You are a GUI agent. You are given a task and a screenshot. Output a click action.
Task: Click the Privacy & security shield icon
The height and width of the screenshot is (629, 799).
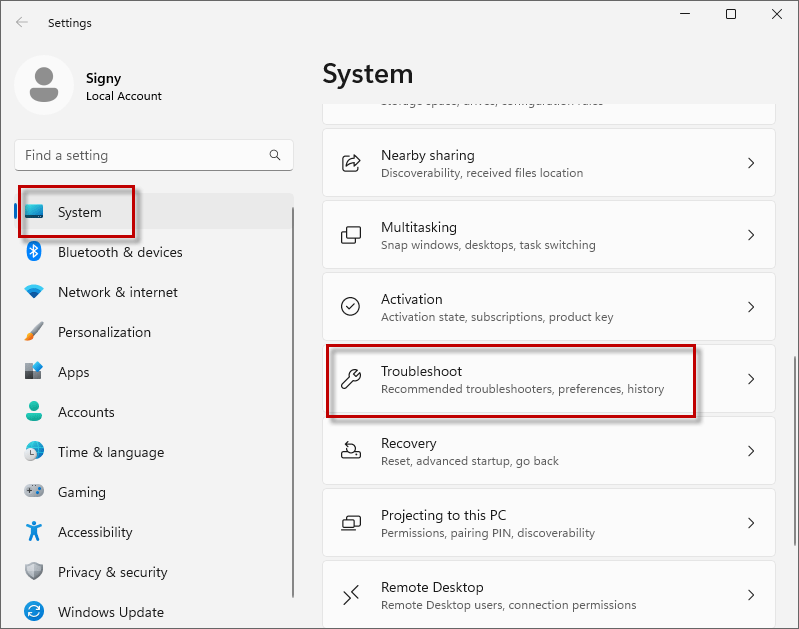pyautogui.click(x=34, y=571)
